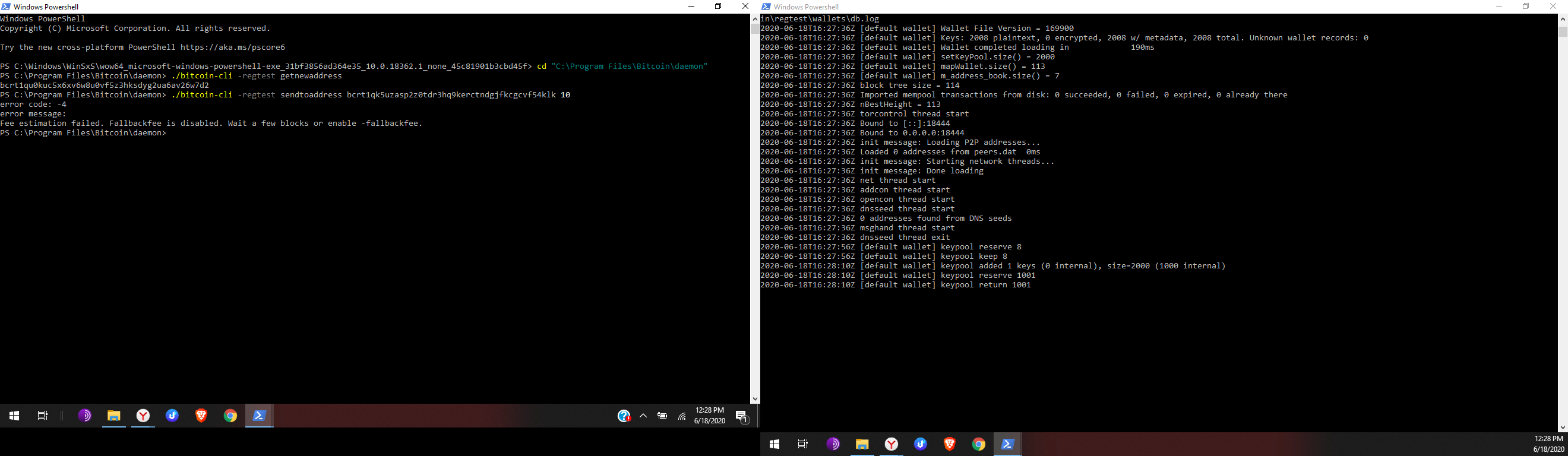
Task: Open Task View on the left screen's taskbar
Action: coord(43,416)
